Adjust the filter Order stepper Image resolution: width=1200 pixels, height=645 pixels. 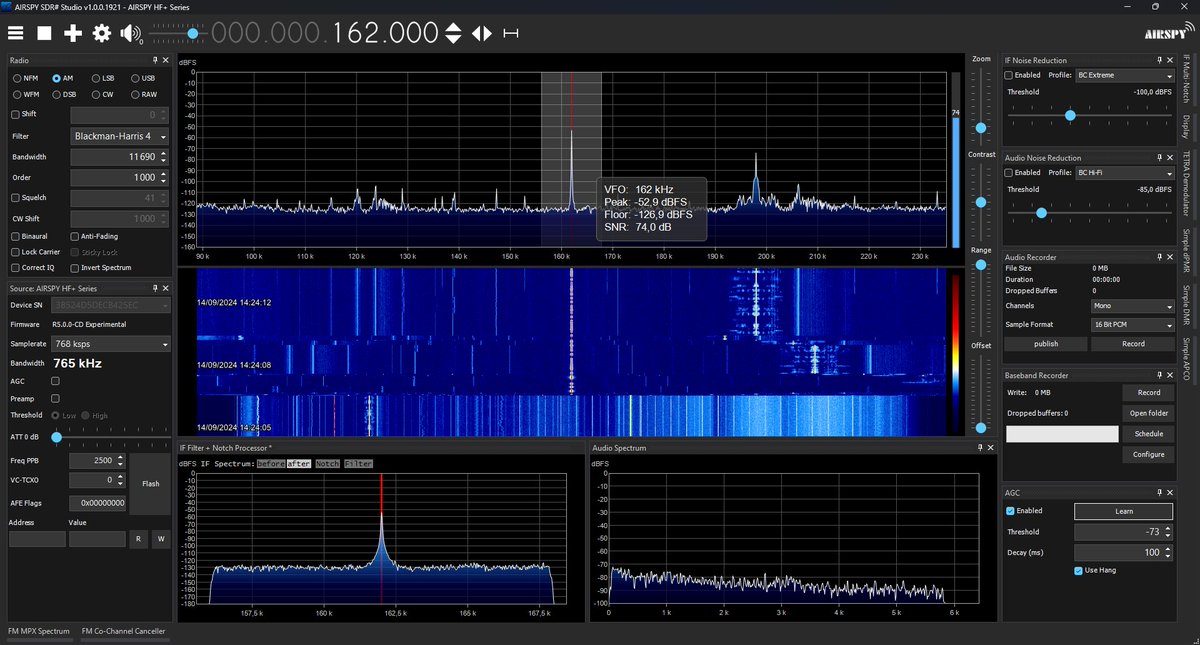pos(163,177)
